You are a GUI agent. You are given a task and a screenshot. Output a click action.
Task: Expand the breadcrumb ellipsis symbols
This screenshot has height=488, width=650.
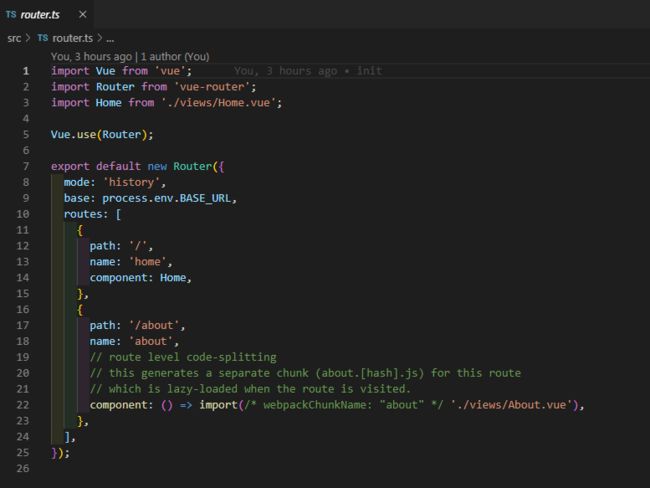coord(110,39)
